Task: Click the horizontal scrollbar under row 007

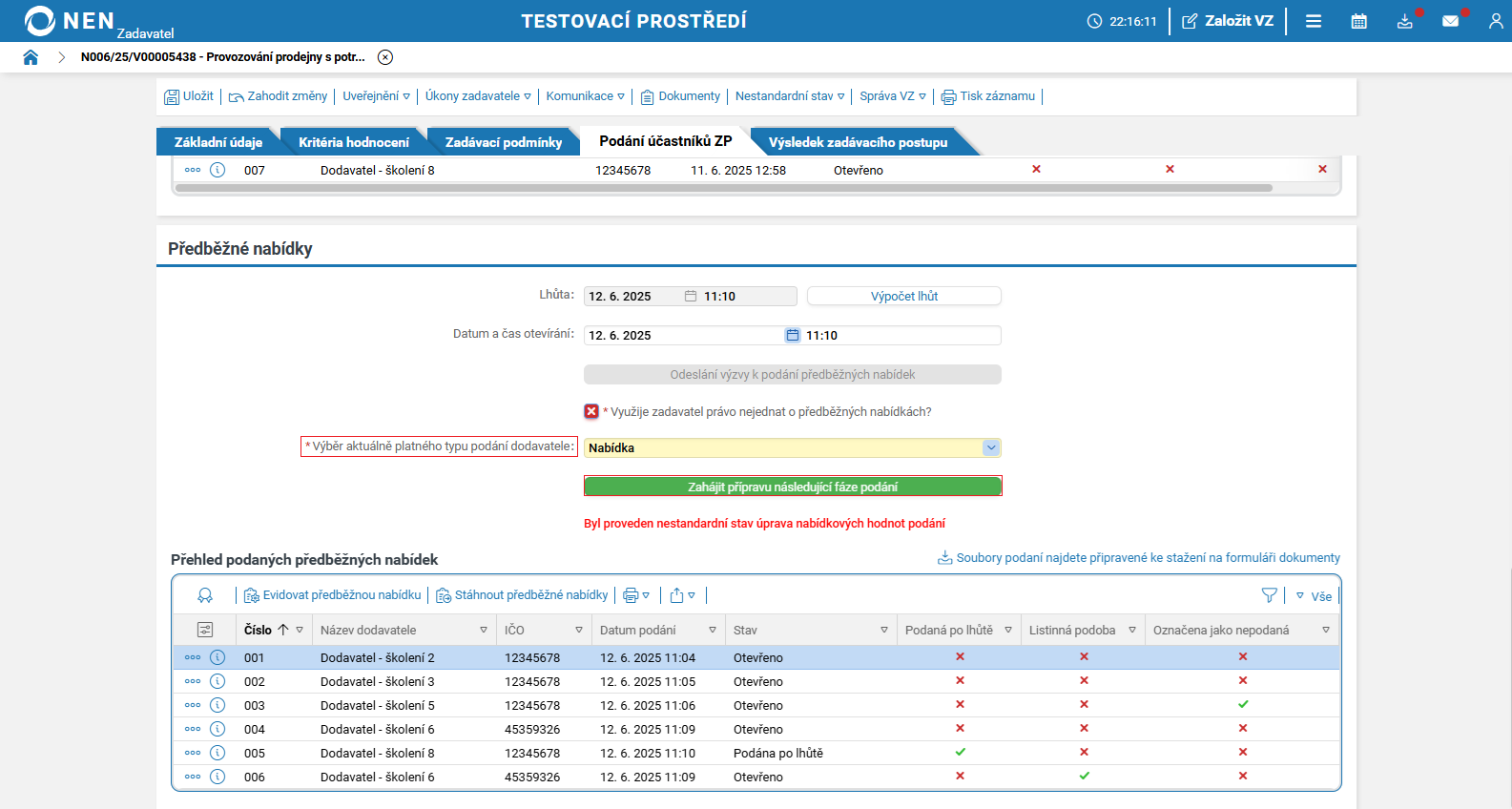Action: pos(724,188)
